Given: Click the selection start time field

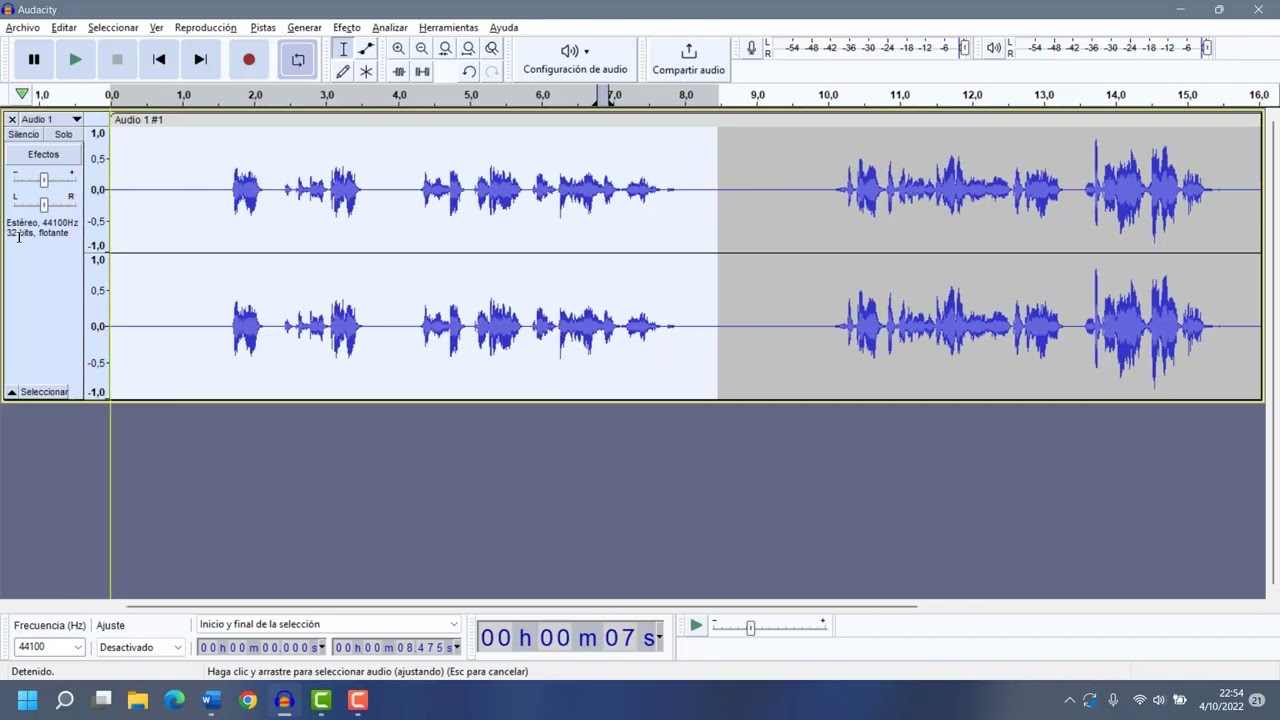Looking at the screenshot, I should coord(261,648).
